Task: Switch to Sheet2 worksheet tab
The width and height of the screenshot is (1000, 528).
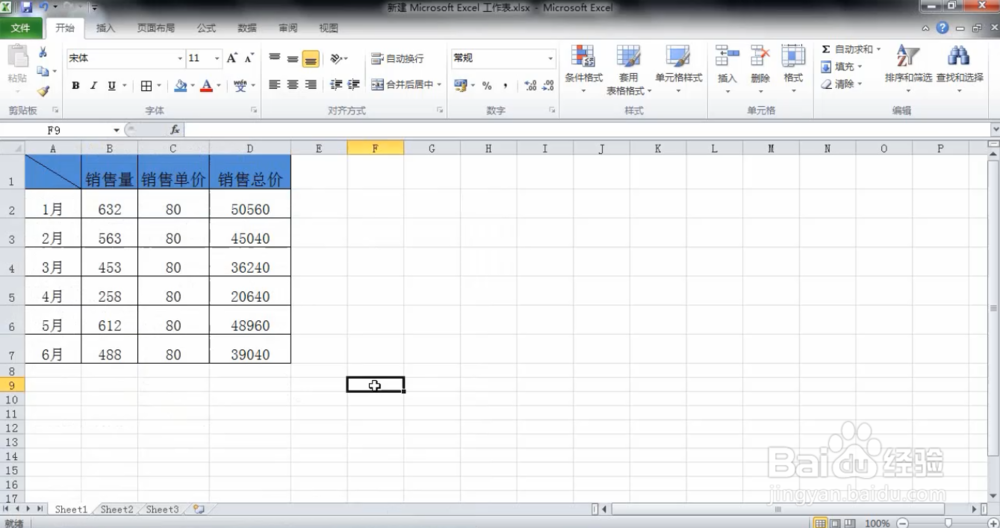Action: click(x=117, y=510)
